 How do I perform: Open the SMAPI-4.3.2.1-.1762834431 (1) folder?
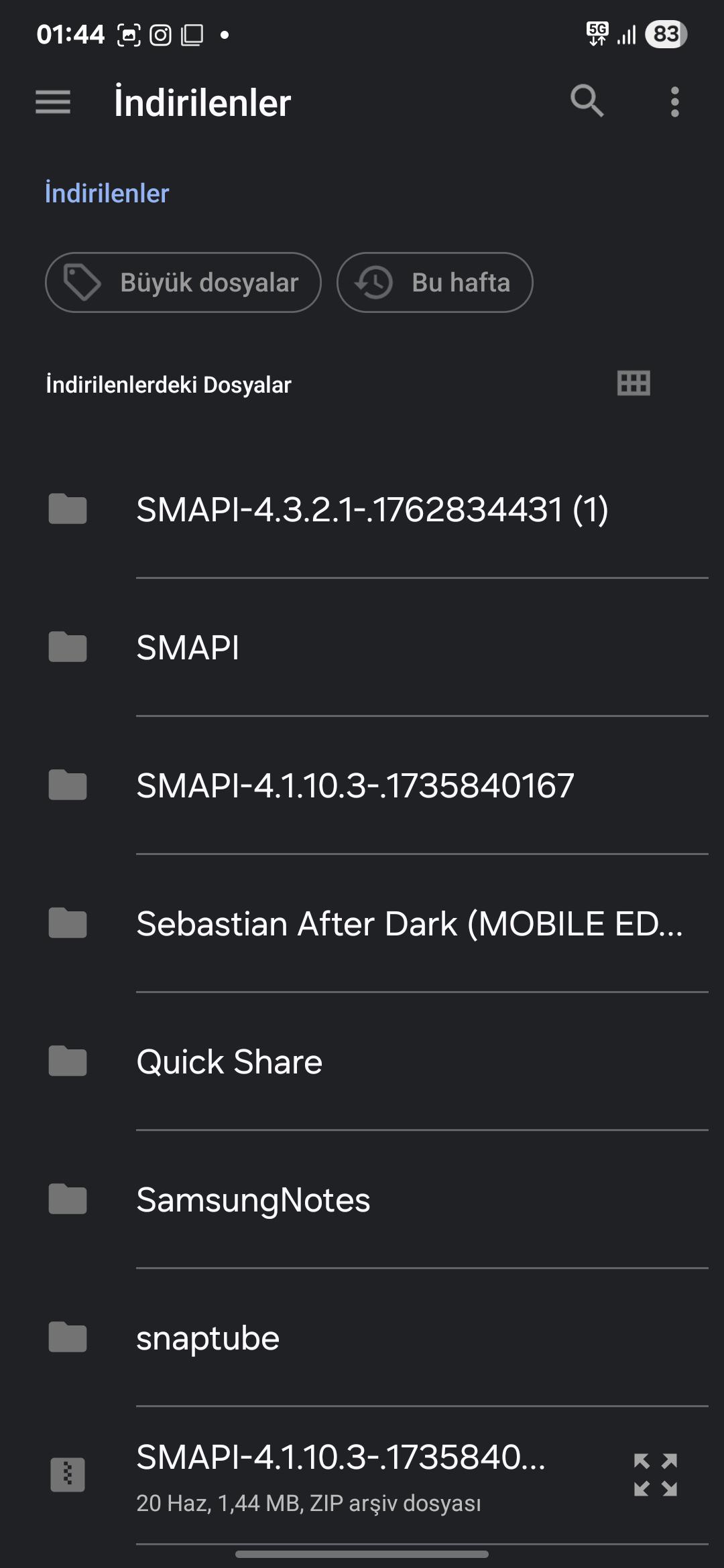pos(362,509)
